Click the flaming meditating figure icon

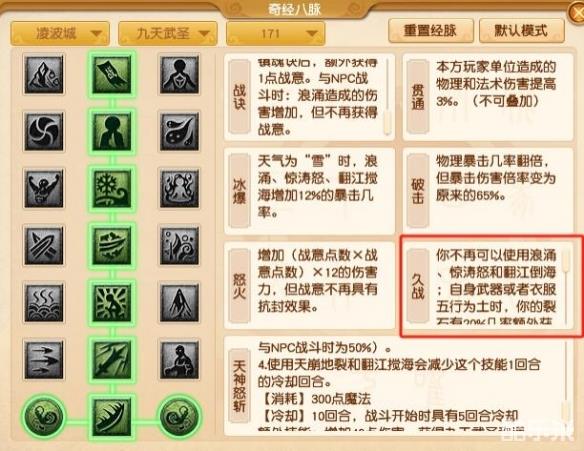[180, 188]
